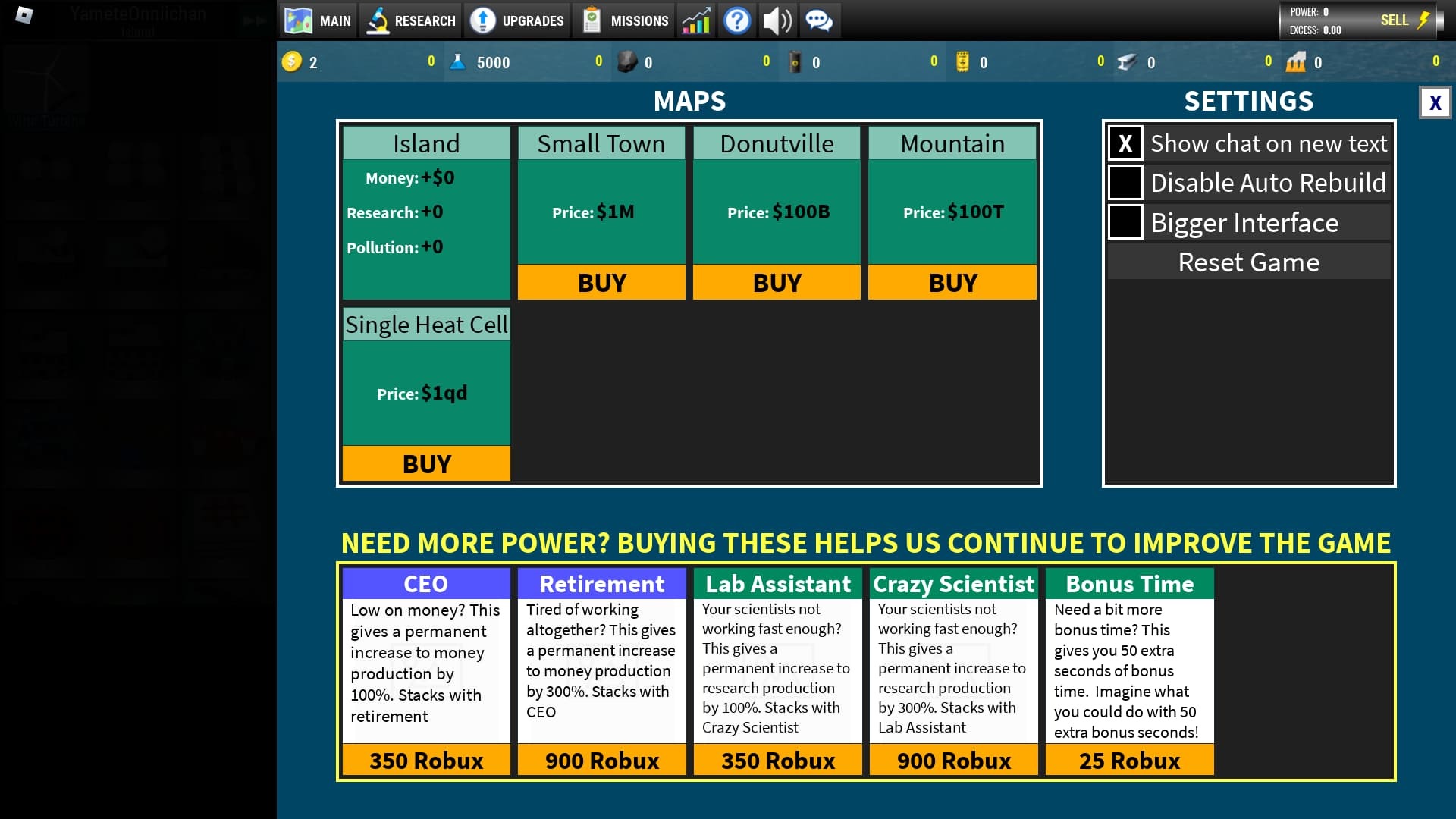Open the UPGRADES tab
Image resolution: width=1456 pixels, height=819 pixels.
click(518, 20)
